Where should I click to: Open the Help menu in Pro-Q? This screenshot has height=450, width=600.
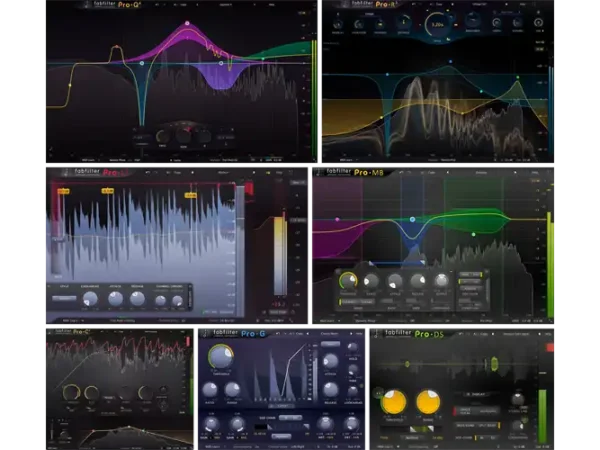(x=272, y=5)
